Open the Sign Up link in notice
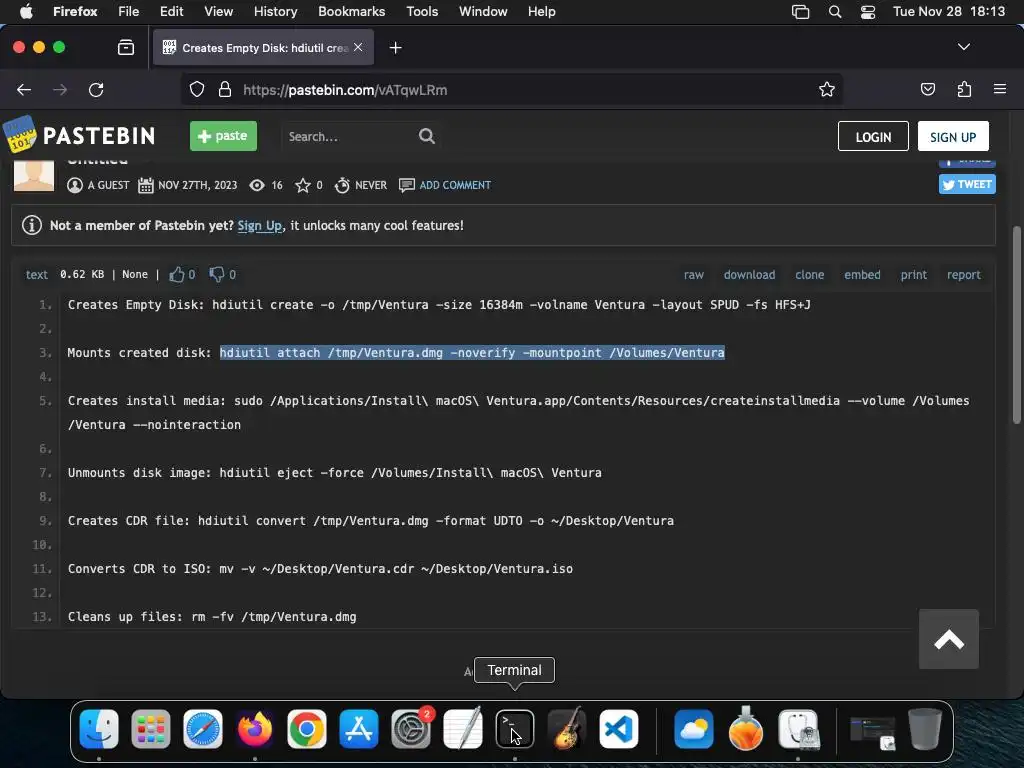1024x768 pixels. (259, 225)
